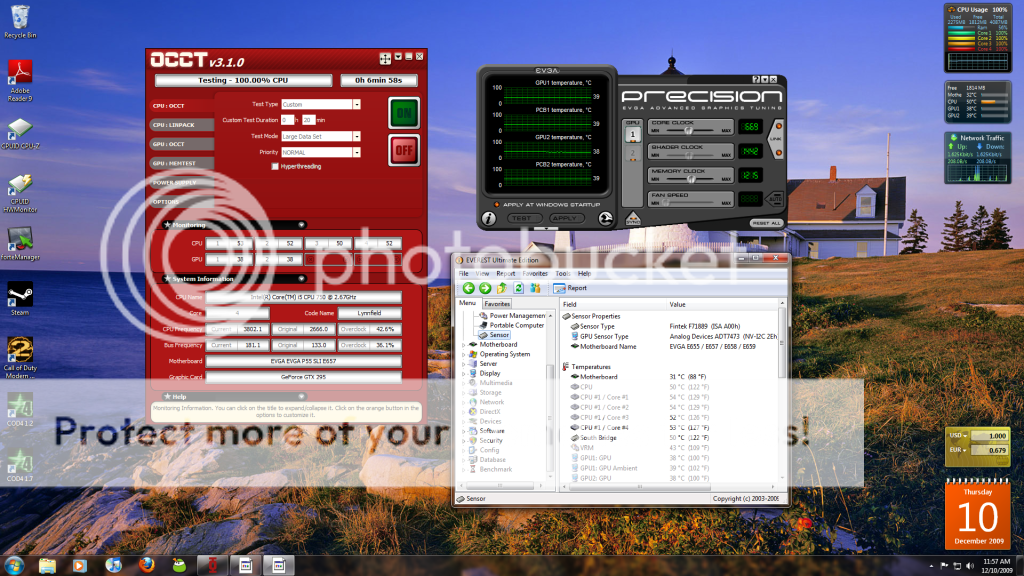Screen dimensions: 1024x576
Task: Click the users icon in EVEREST toolbar
Action: (x=536, y=288)
